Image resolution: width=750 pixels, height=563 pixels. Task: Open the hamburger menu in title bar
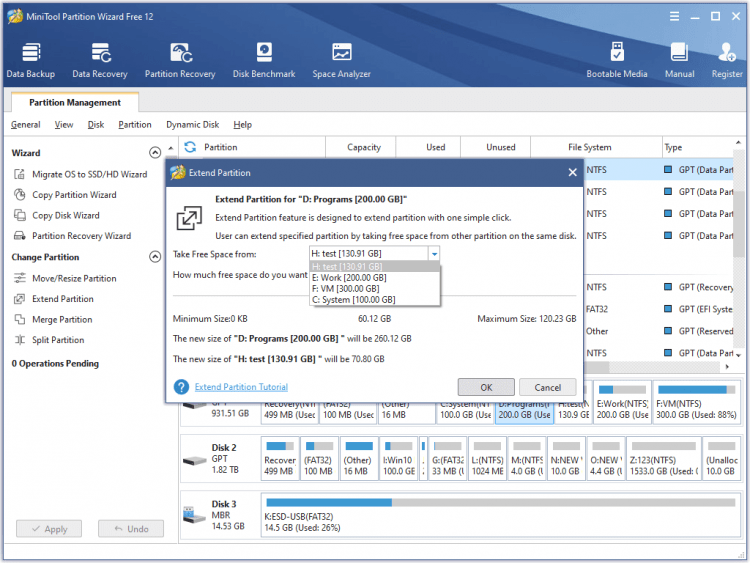[x=674, y=16]
